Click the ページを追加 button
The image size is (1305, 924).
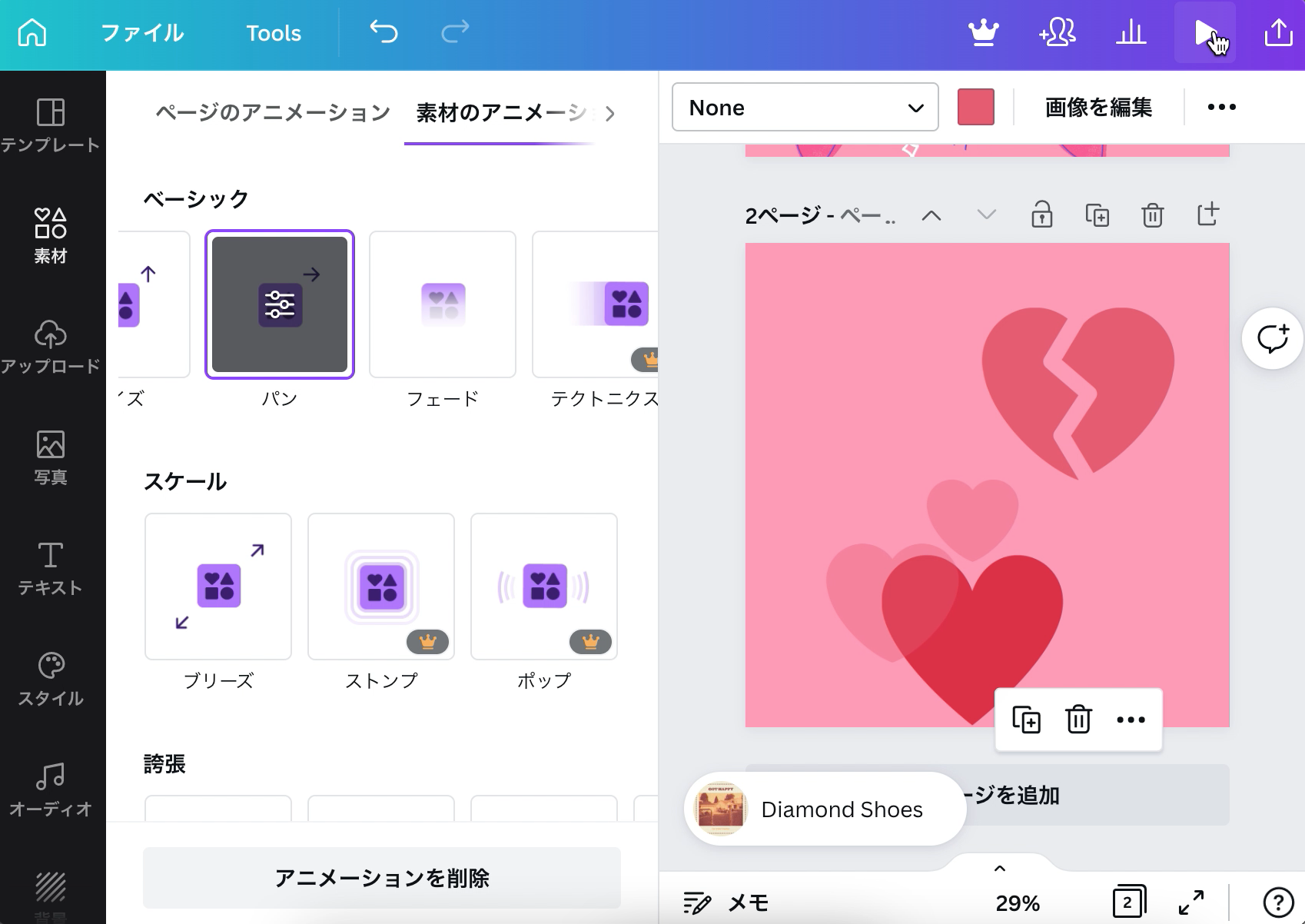(x=988, y=795)
